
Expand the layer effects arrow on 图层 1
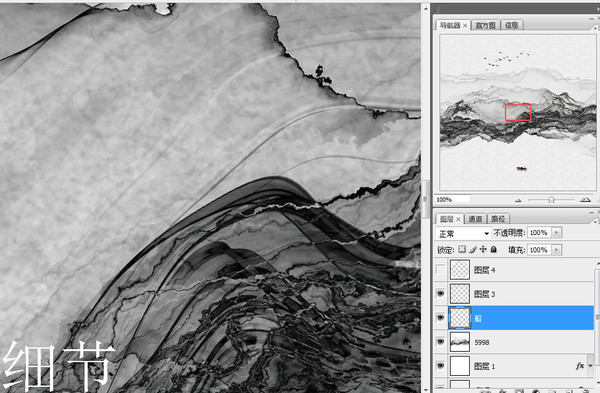pos(590,366)
